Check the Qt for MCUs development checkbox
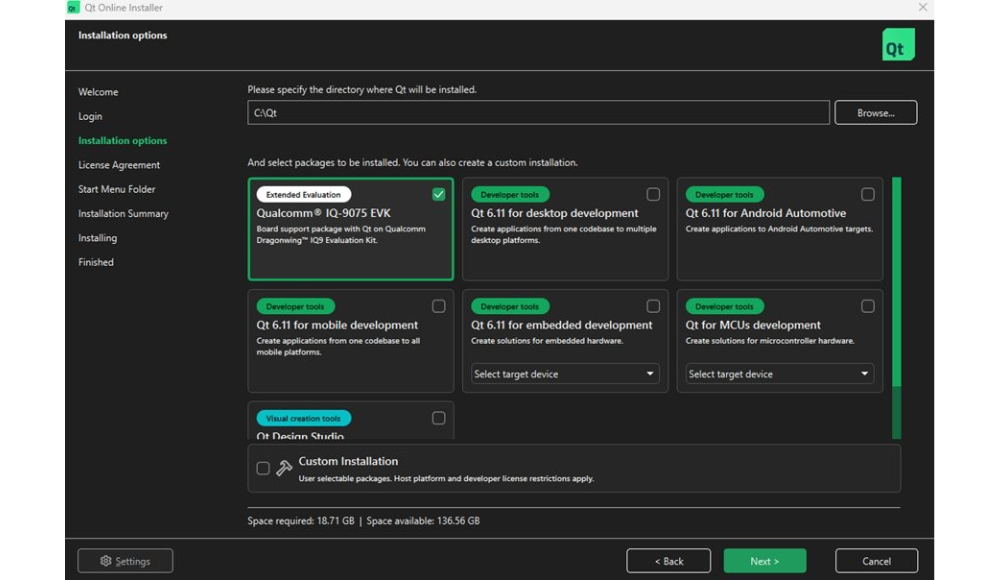This screenshot has width=1000, height=580. [x=867, y=306]
